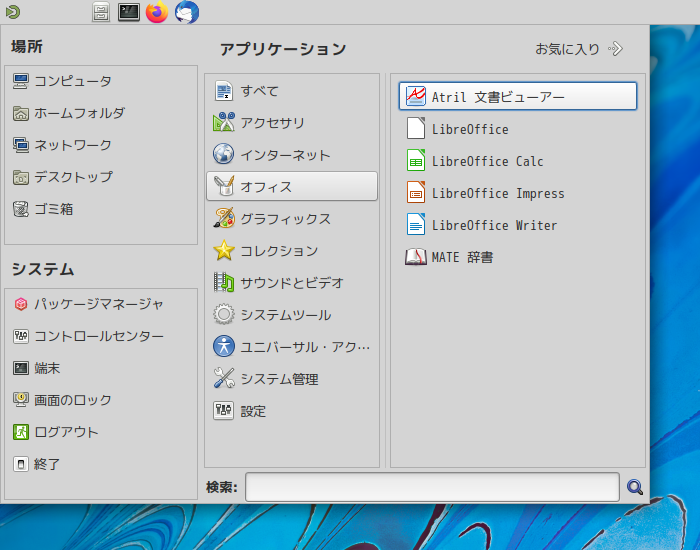Open コントロールセンター icon
This screenshot has height=550, width=700.
click(x=21, y=336)
